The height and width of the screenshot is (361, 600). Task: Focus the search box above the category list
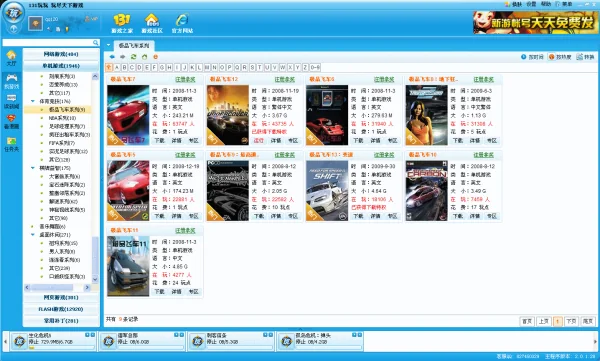click(47, 42)
